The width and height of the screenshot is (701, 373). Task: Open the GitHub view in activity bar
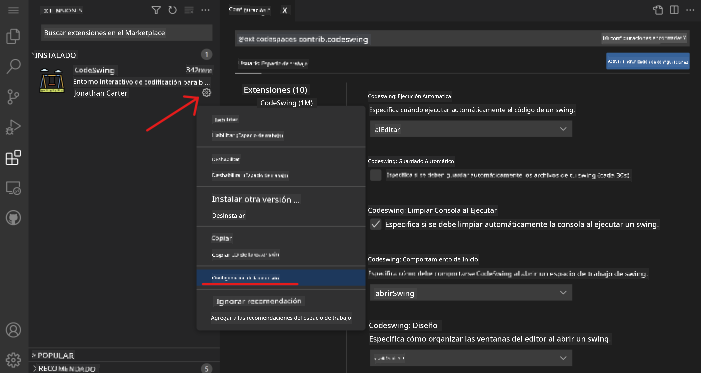click(13, 218)
